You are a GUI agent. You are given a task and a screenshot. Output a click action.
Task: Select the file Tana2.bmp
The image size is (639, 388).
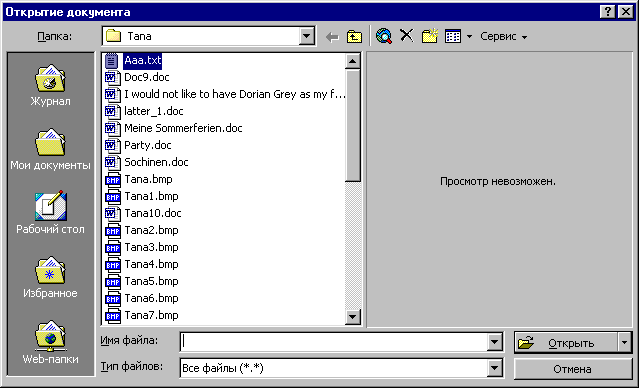(x=151, y=231)
